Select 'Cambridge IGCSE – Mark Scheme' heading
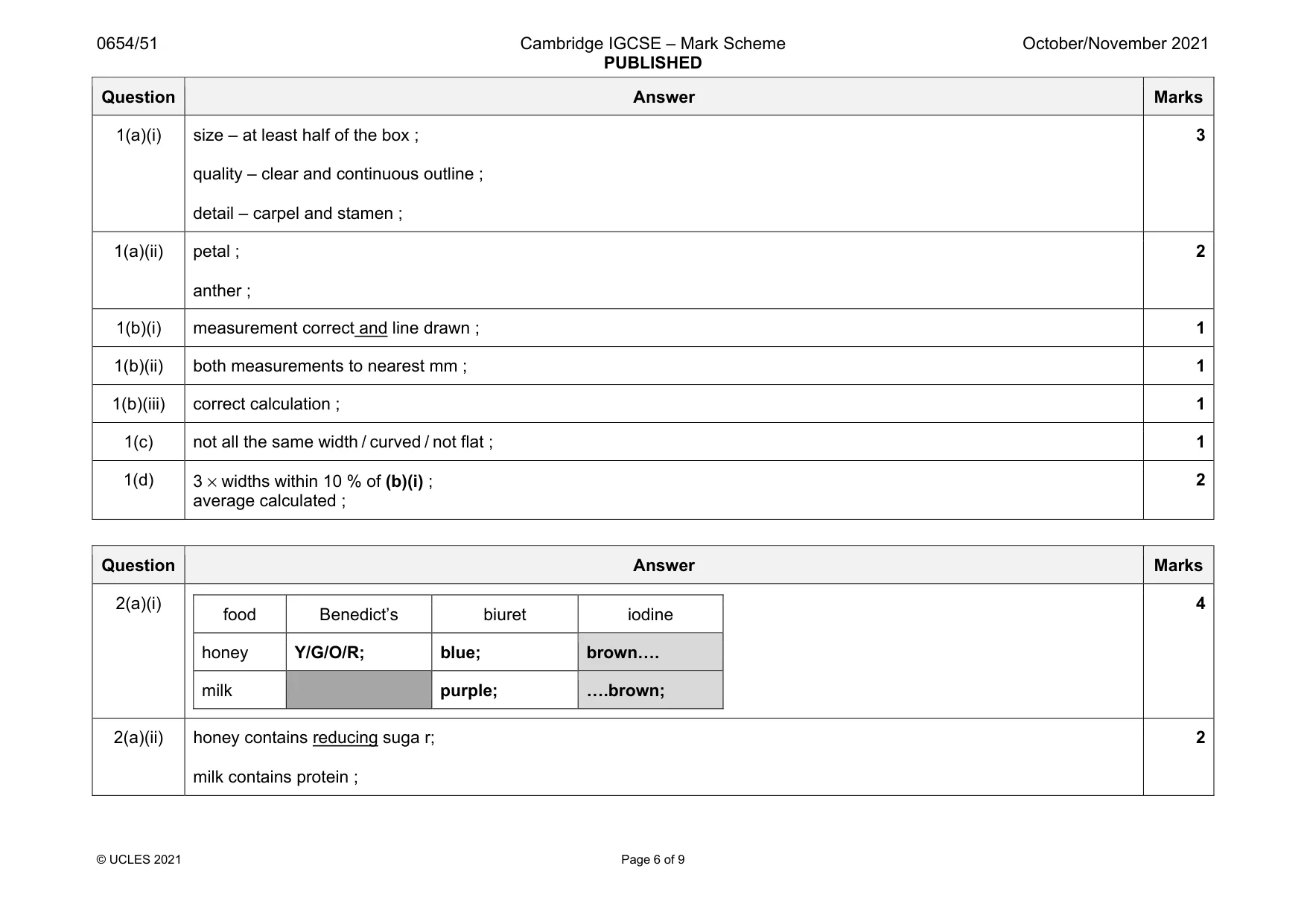The height and width of the screenshot is (924, 1307). [652, 43]
